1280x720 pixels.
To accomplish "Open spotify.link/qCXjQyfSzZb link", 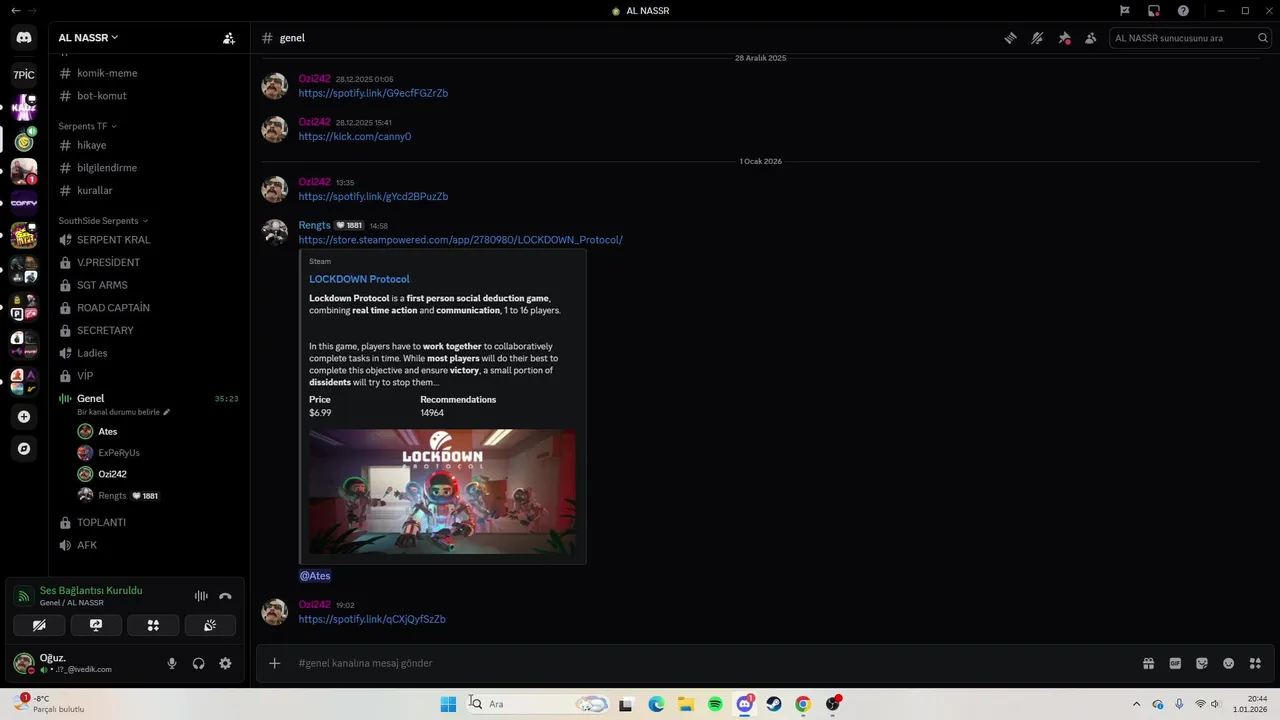I will tap(372, 619).
